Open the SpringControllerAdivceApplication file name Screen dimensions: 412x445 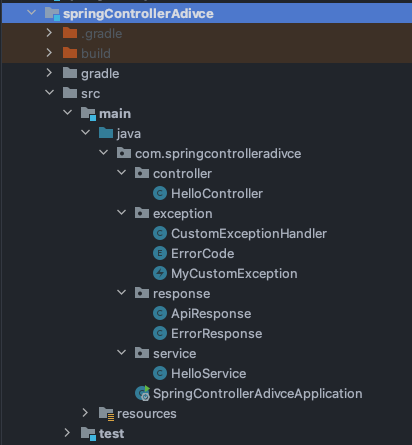[x=258, y=394]
